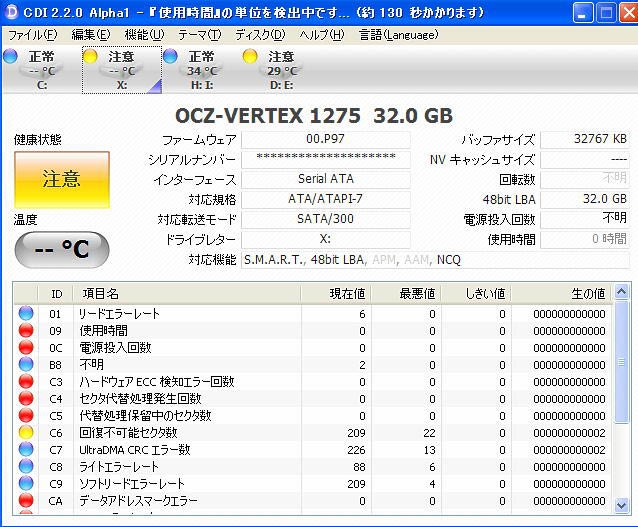Image resolution: width=638 pixels, height=527 pixels.
Task: Click the yellow status orb for X: drive
Action: pos(90,56)
